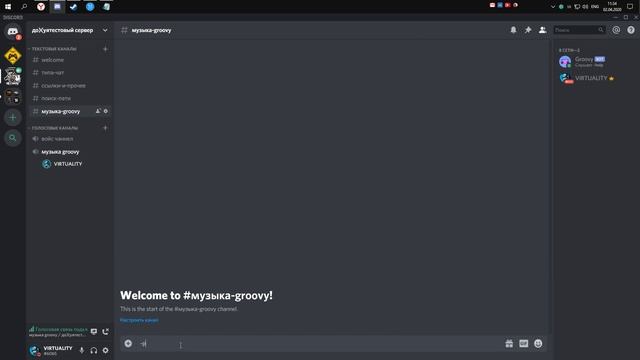Open the yellow gamepad sign server
640x360 pixels.
[x=13, y=56]
